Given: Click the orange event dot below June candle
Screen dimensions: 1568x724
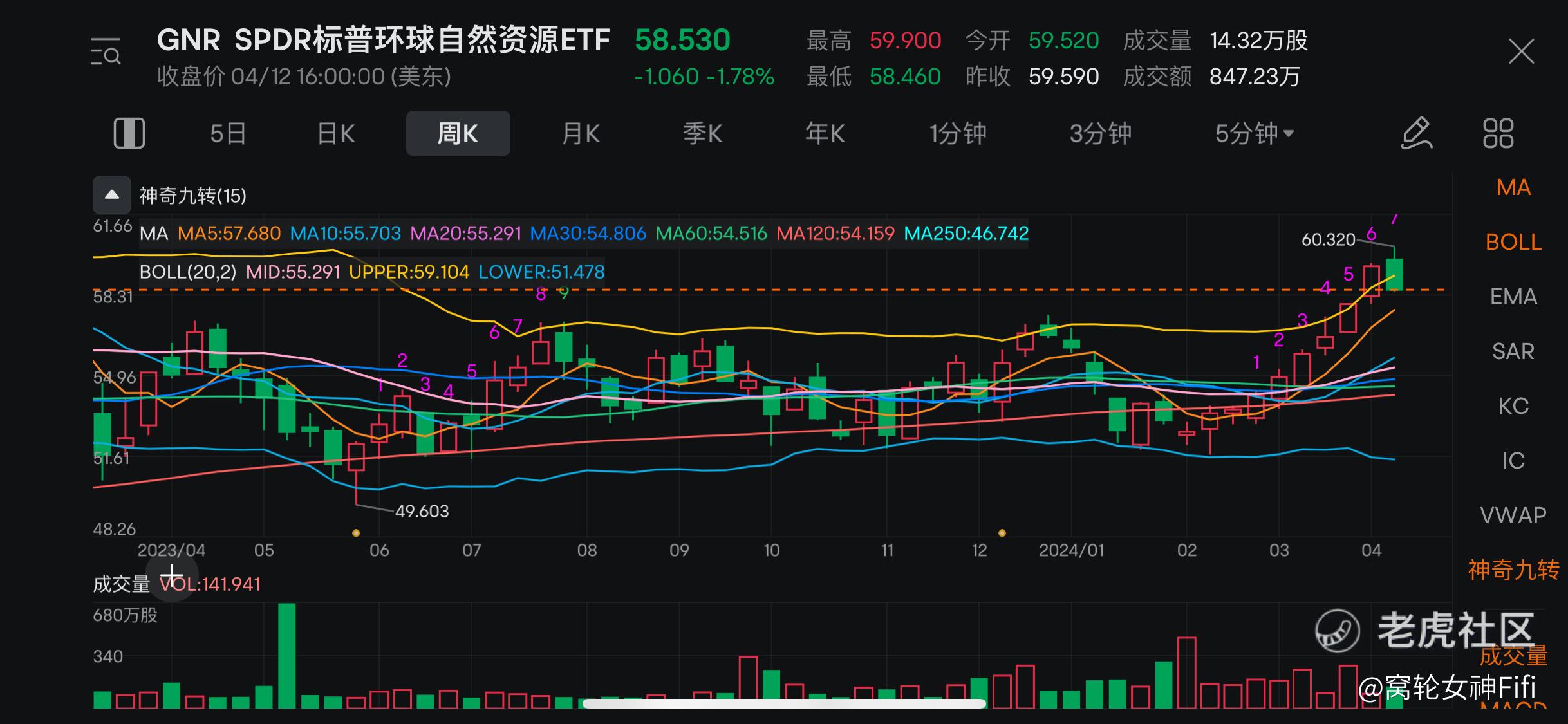Looking at the screenshot, I should (x=356, y=533).
